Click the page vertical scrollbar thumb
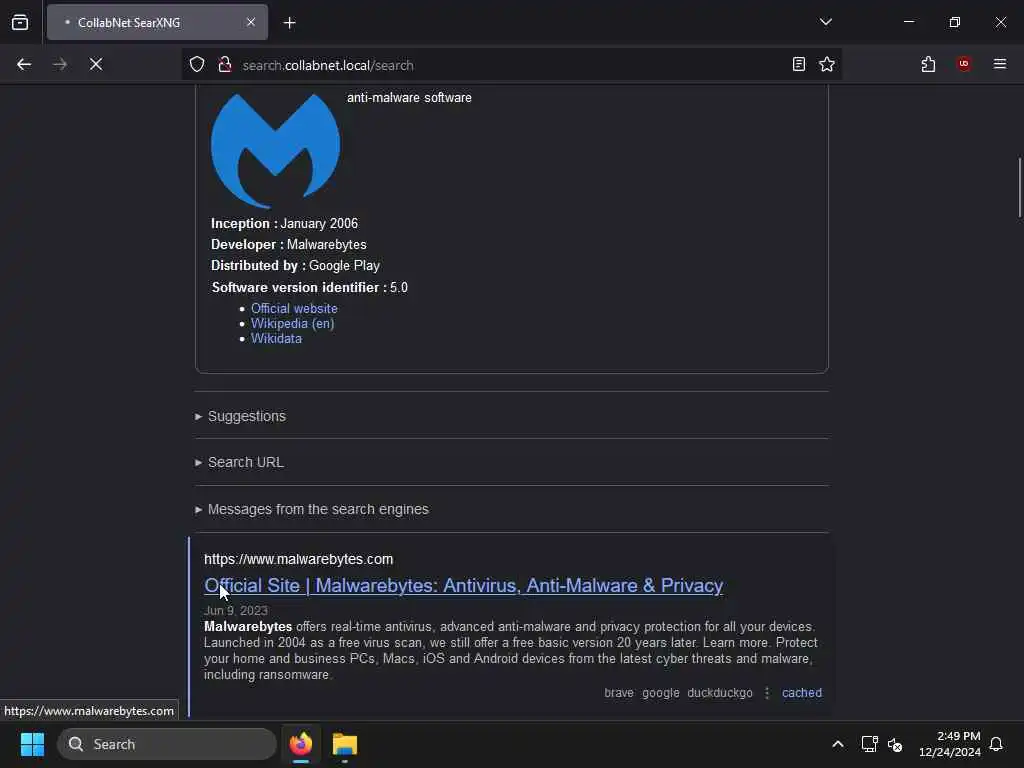 pos(1019,187)
